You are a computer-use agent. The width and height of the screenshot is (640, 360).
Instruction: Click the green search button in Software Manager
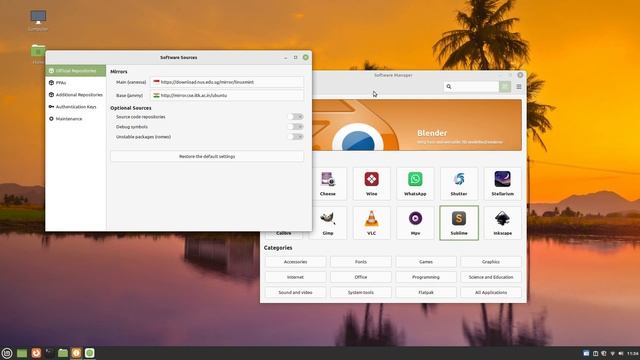click(505, 87)
